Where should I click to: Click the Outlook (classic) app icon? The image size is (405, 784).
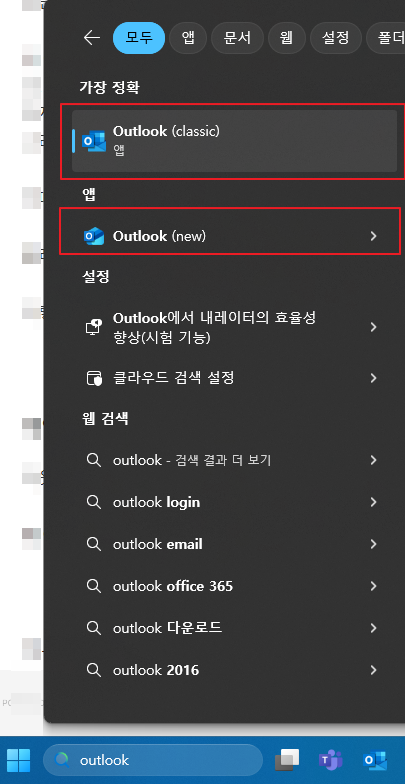94,141
